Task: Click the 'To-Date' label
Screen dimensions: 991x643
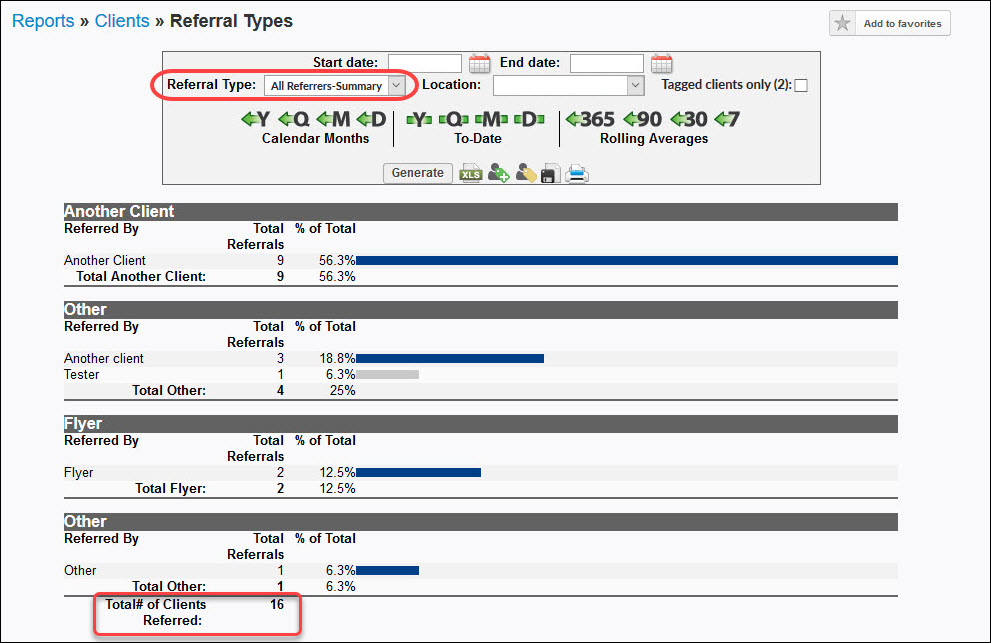Action: click(x=478, y=138)
